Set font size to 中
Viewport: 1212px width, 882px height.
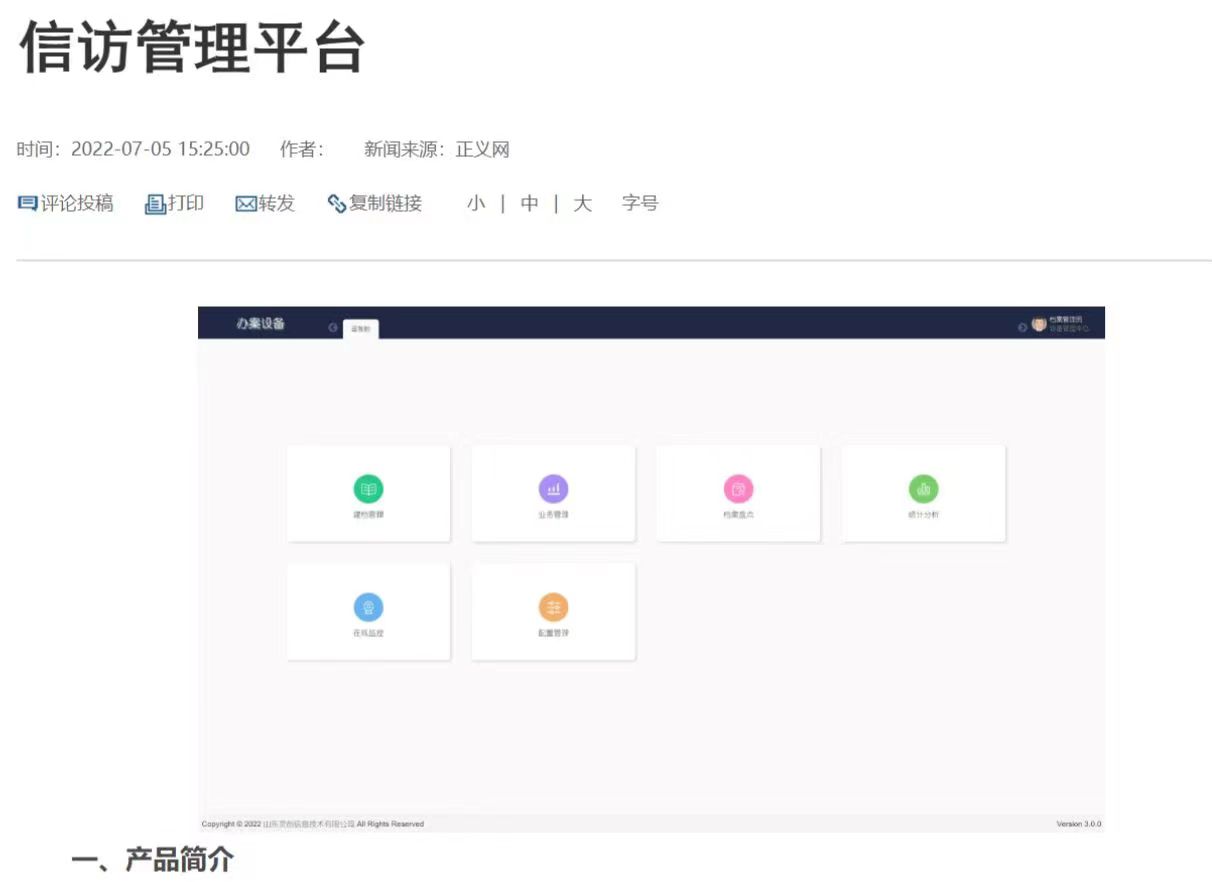pos(529,204)
